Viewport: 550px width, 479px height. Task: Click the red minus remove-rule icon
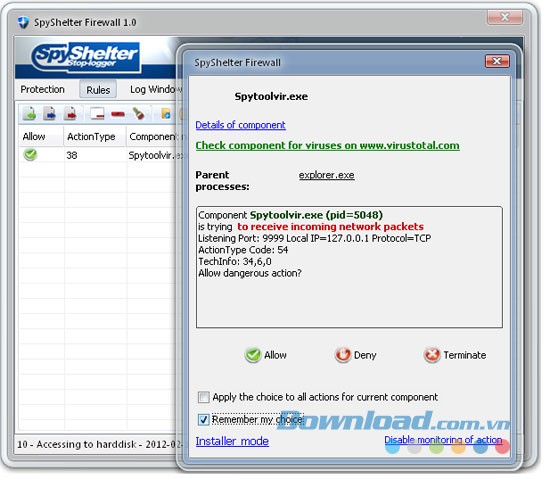click(x=118, y=114)
